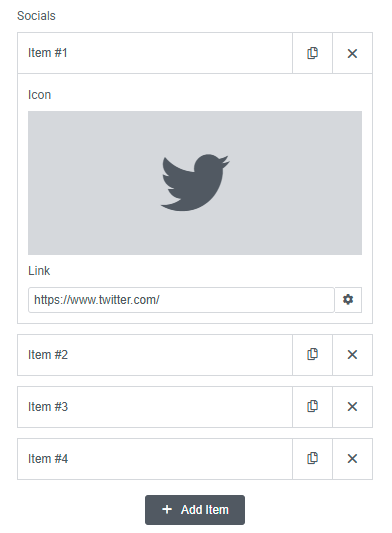
Task: Click the Link field label
Action: pyautogui.click(x=39, y=271)
